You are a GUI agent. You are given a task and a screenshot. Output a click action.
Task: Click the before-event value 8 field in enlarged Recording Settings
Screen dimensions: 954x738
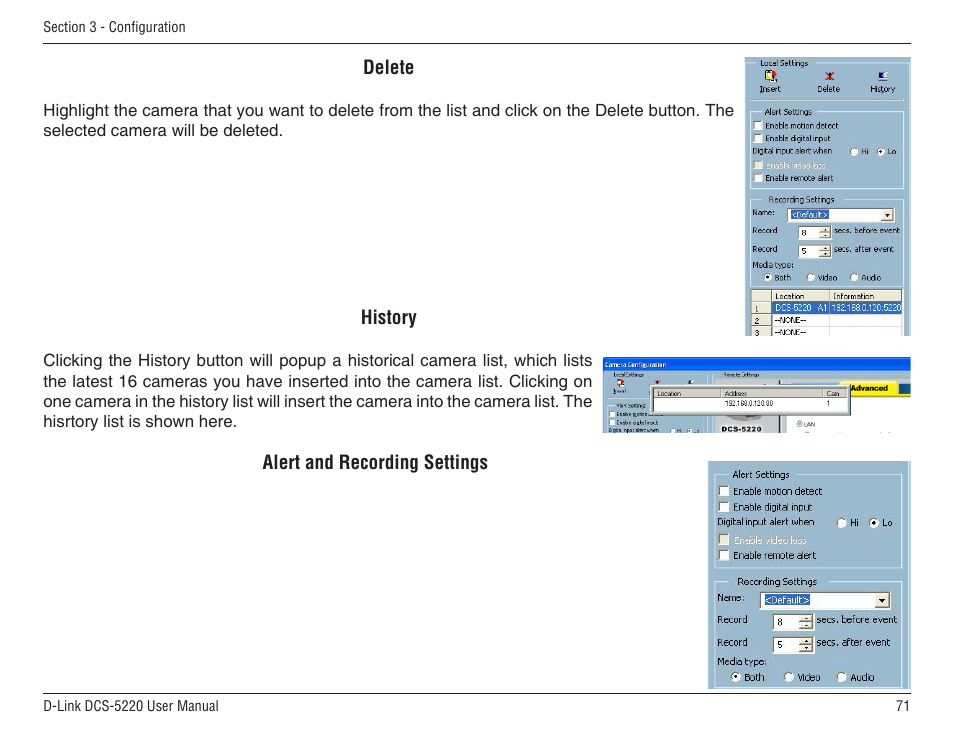coord(785,622)
